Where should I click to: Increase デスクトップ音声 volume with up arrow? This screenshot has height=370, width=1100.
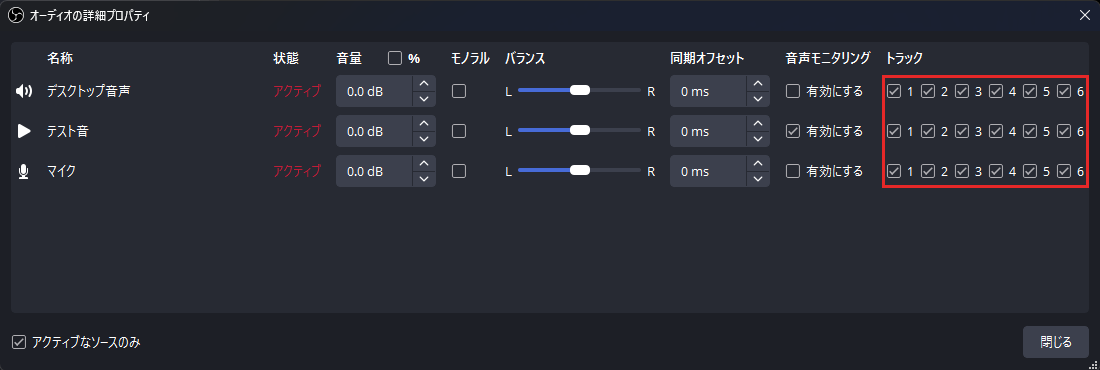tap(424, 83)
